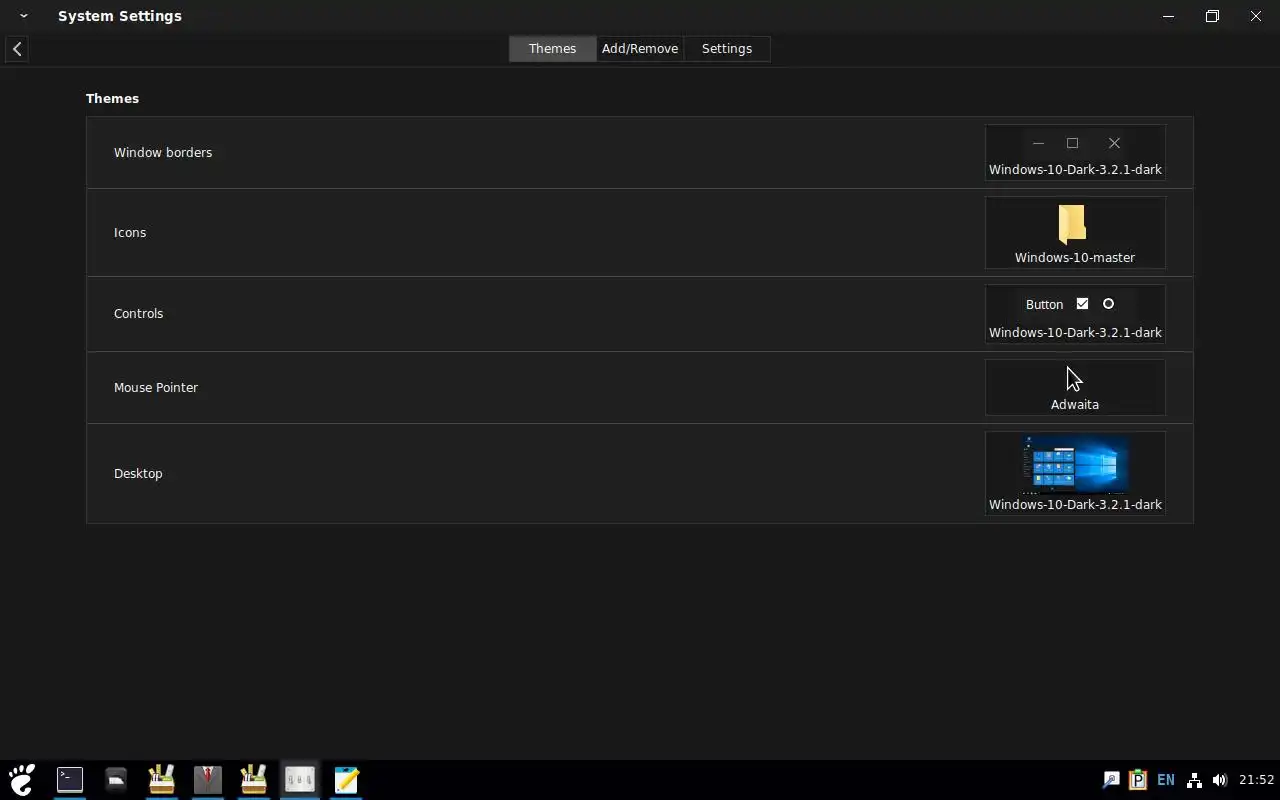Switch to the suit-and-tie taskbar app
Screen dimensions: 1280x800
pyautogui.click(x=208, y=780)
